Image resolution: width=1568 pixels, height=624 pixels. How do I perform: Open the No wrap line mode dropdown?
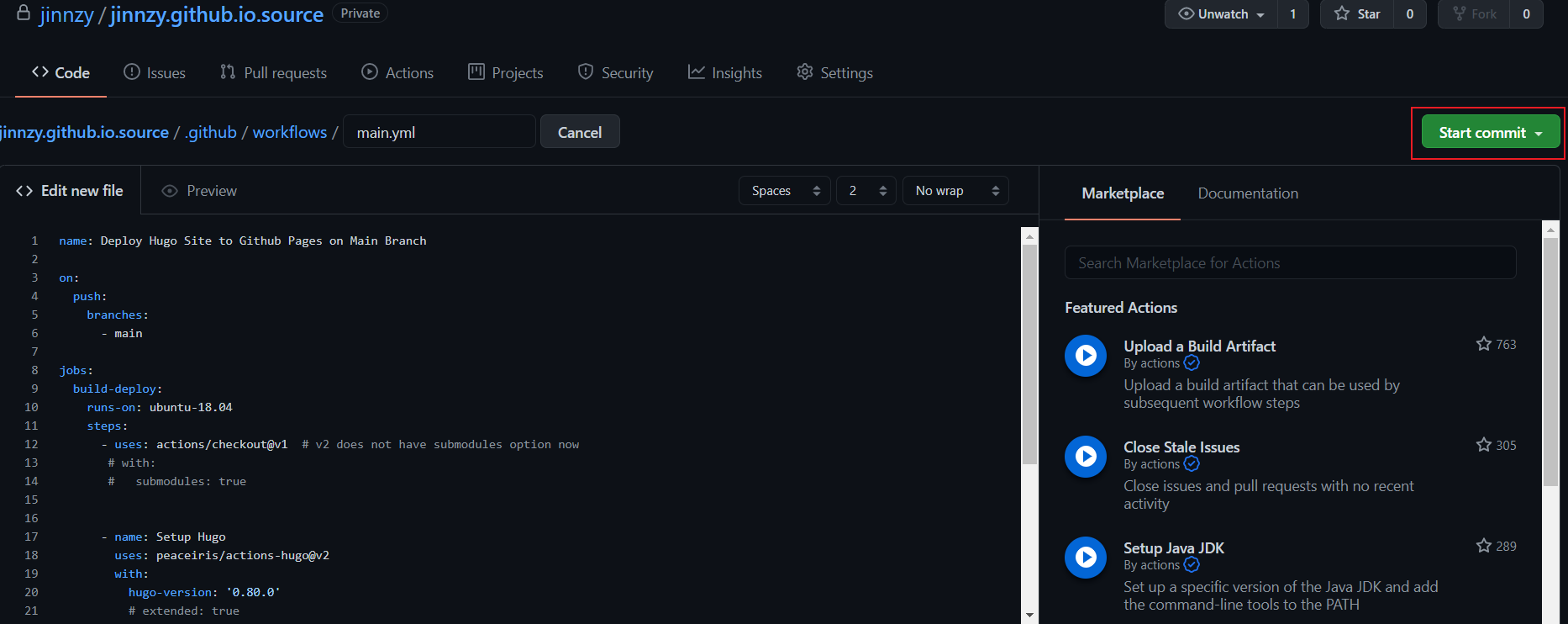coord(955,191)
